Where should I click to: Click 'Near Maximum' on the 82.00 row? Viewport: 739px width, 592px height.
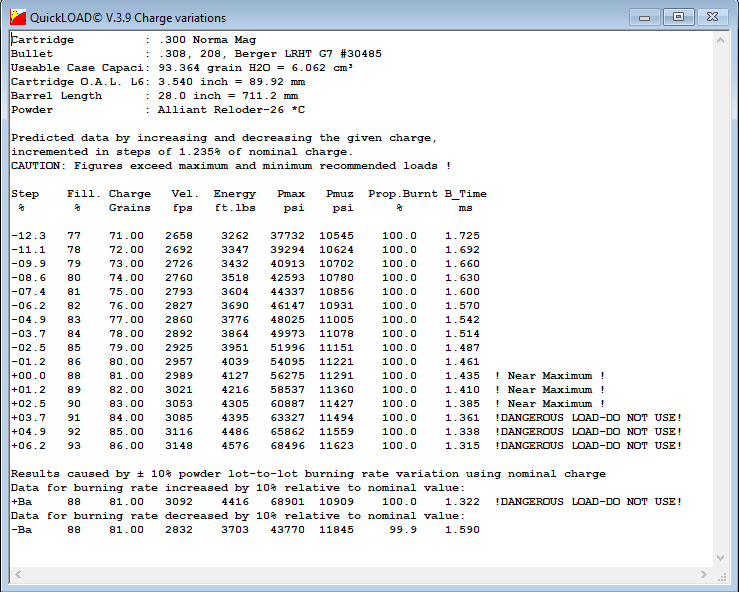[x=550, y=390]
